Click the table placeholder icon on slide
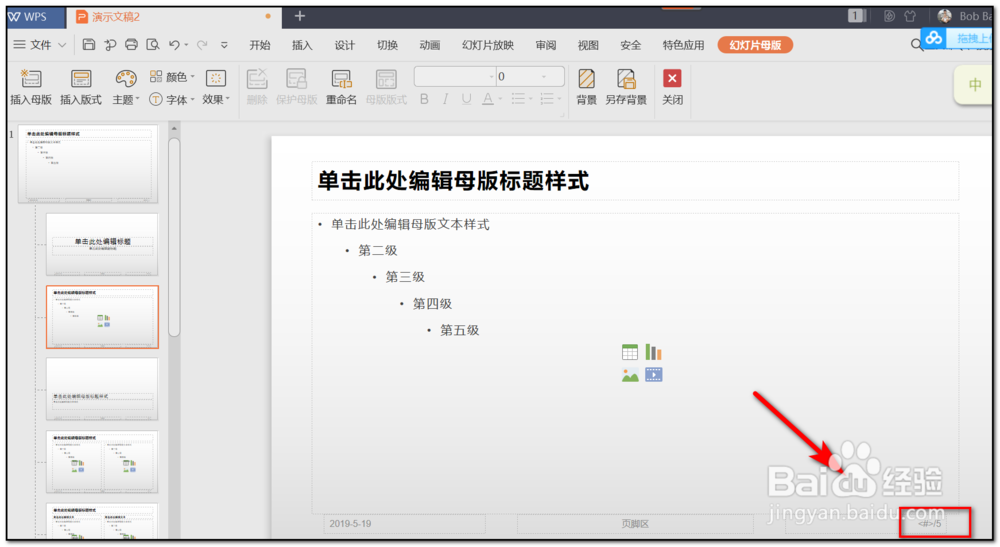Image resolution: width=1000 pixels, height=547 pixels. click(629, 352)
